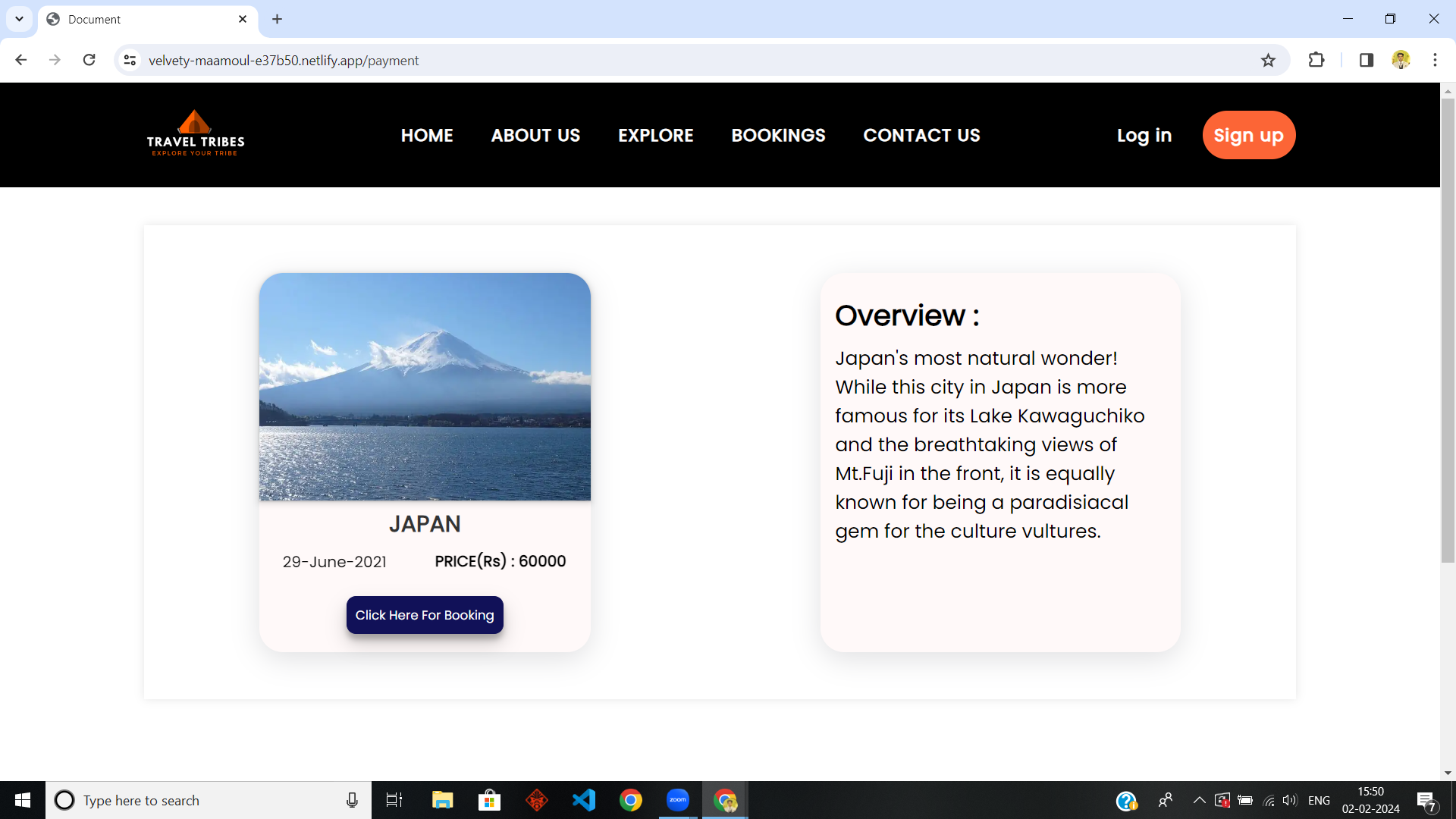Click the Log in link
The width and height of the screenshot is (1456, 819).
(1144, 135)
